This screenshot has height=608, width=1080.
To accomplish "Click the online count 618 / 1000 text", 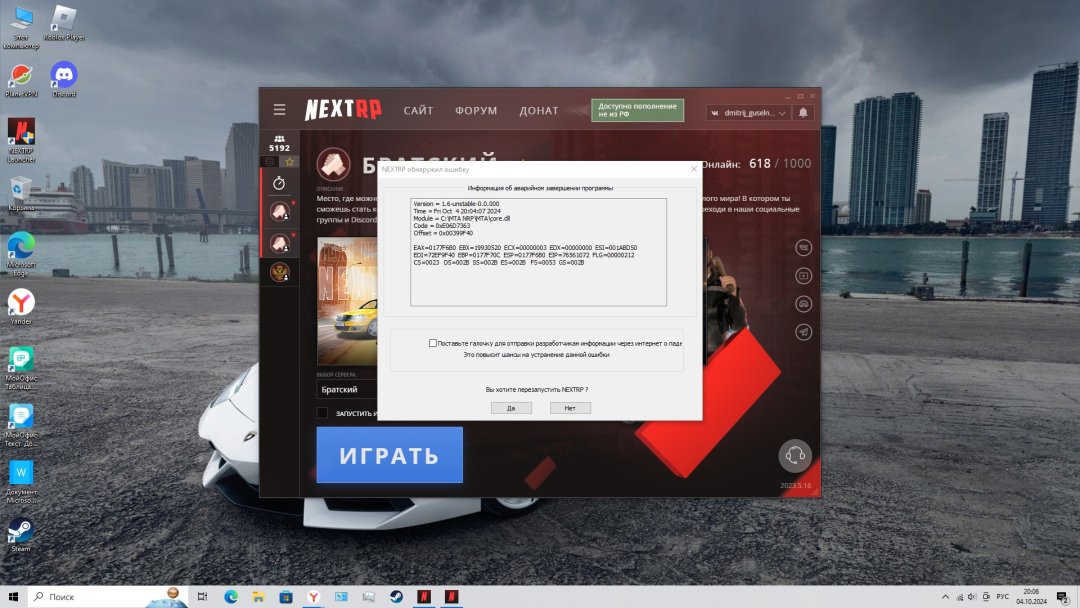I will (780, 164).
